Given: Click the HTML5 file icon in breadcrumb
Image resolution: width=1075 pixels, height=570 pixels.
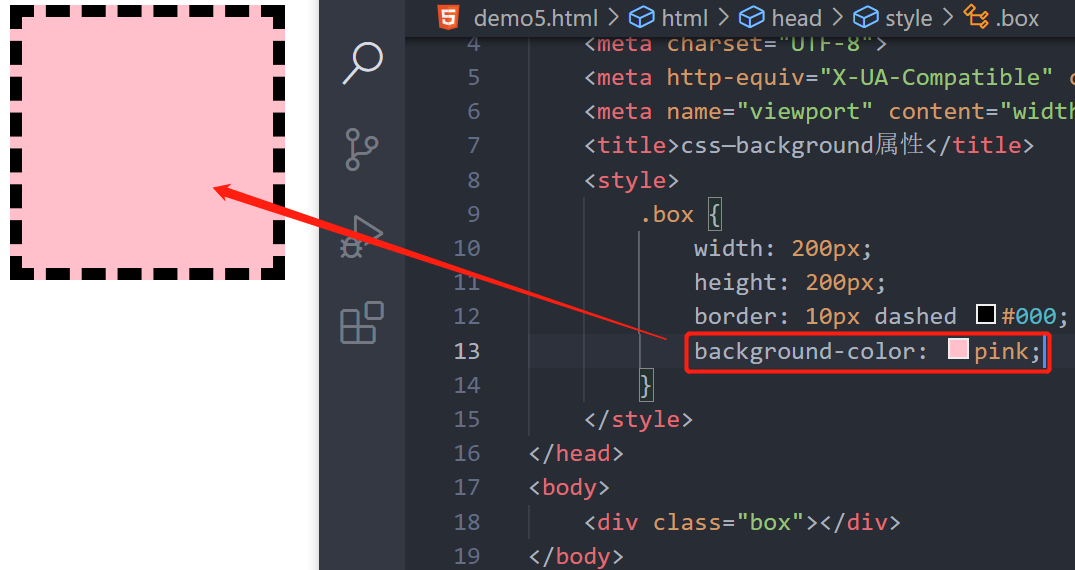Looking at the screenshot, I should [x=448, y=17].
